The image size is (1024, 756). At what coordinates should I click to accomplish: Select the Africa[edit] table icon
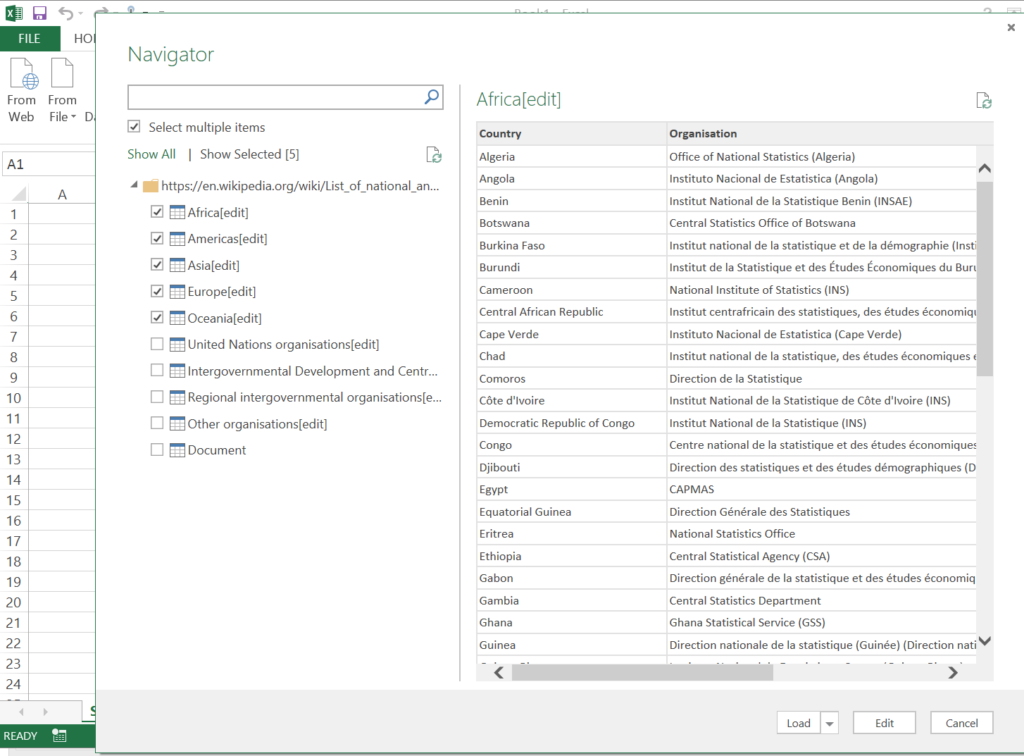point(177,212)
